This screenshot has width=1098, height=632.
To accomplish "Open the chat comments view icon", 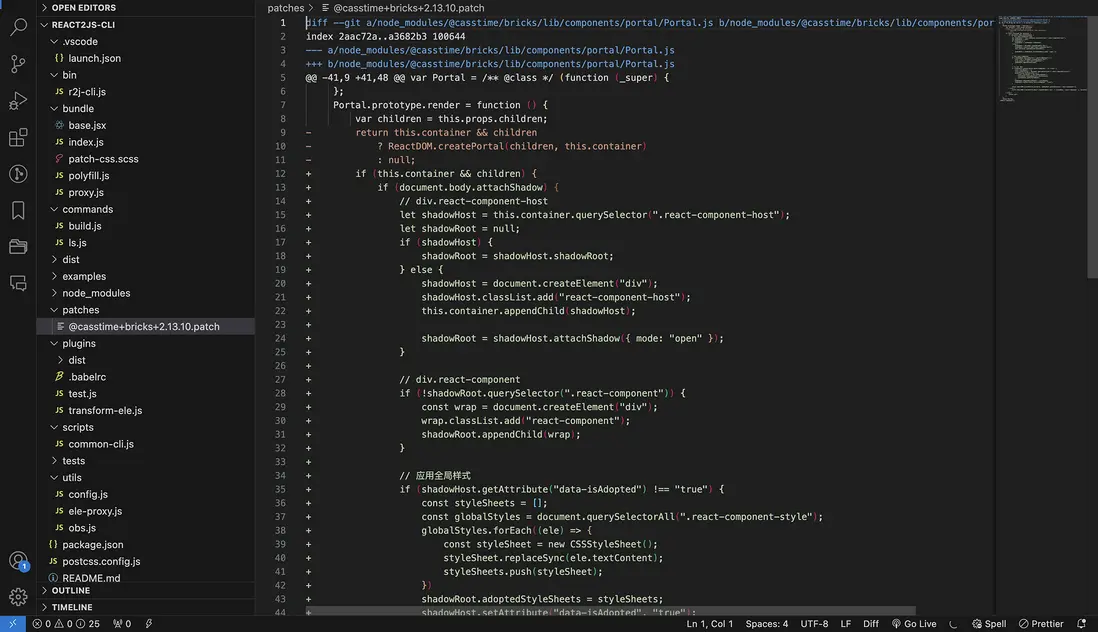I will 18,283.
